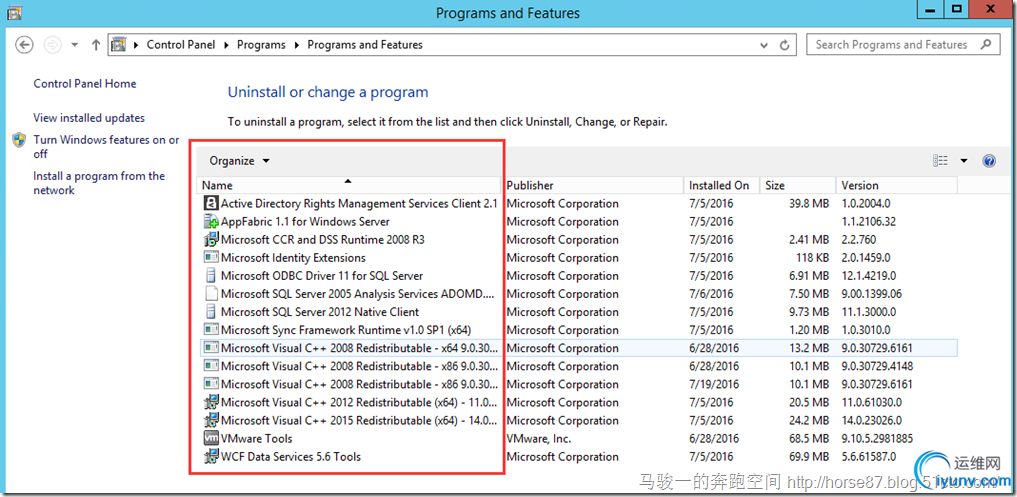Click the search magnifier icon

tap(986, 45)
